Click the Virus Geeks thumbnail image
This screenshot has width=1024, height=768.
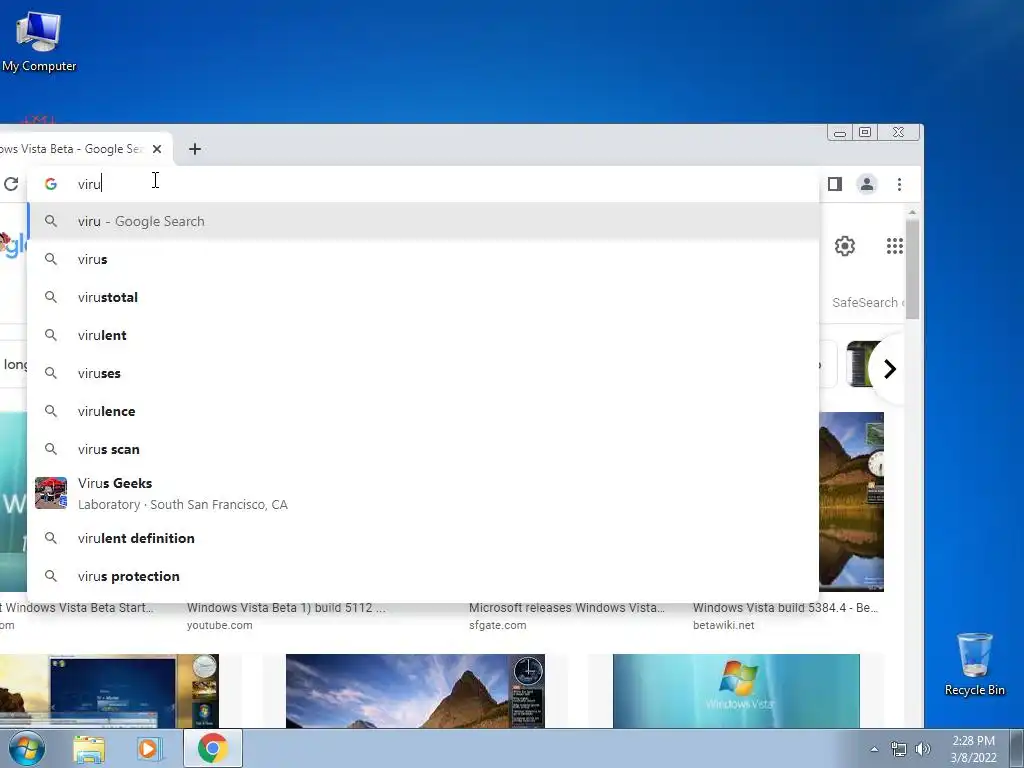(x=51, y=493)
